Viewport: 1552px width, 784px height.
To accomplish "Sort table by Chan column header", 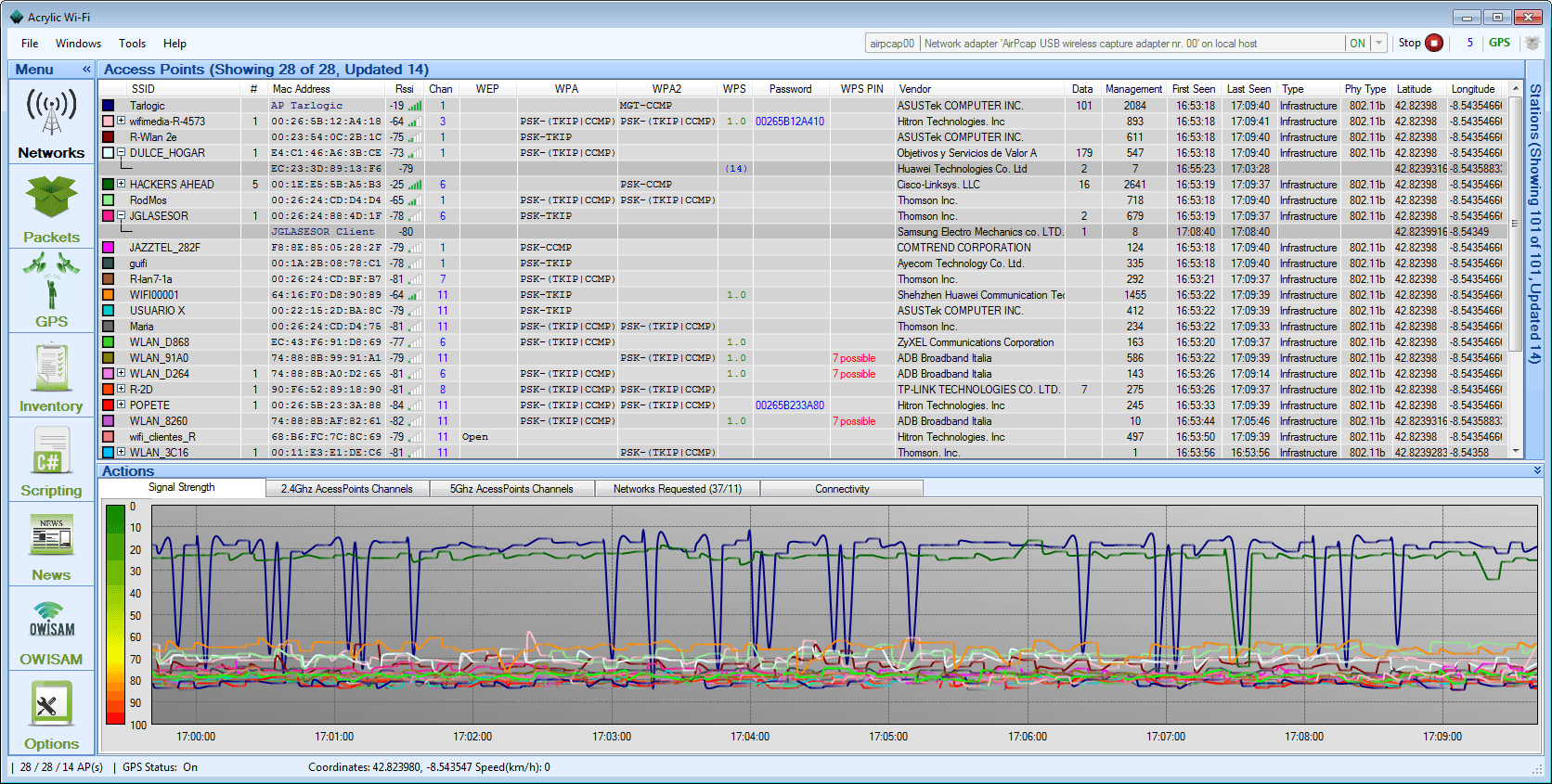I will click(441, 89).
